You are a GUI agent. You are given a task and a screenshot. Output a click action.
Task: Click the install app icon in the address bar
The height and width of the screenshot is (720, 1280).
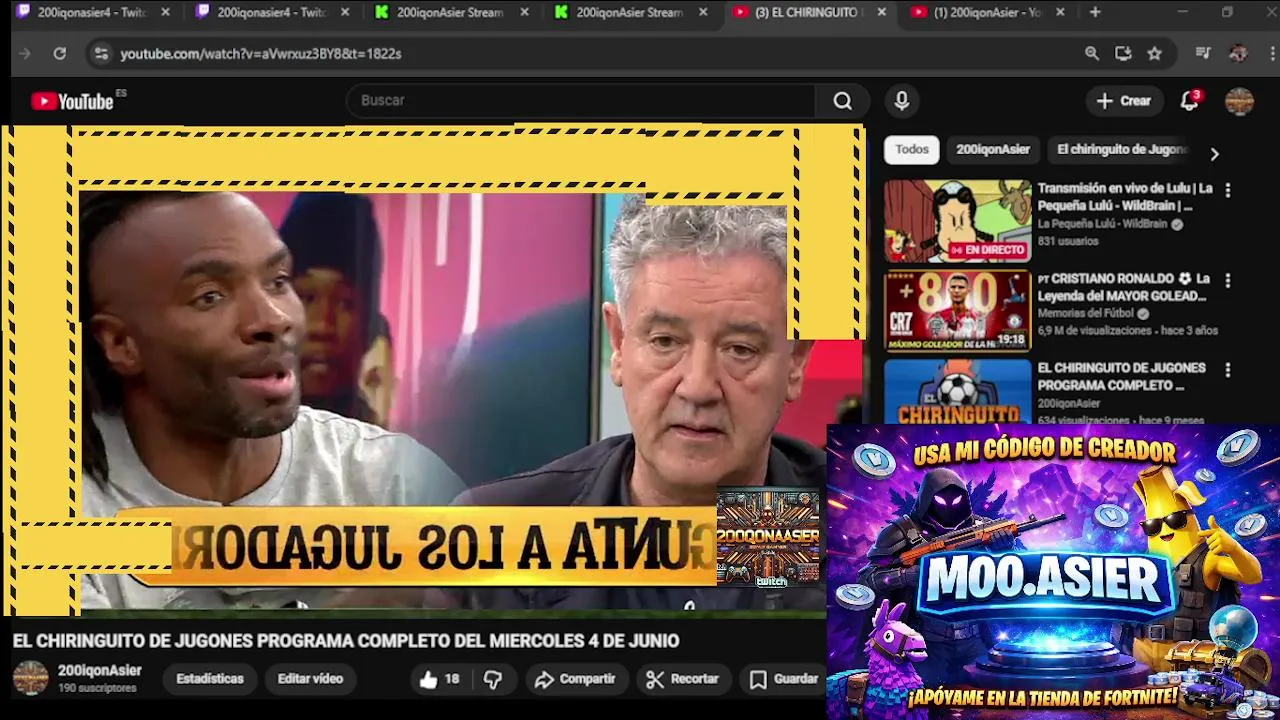click(x=1123, y=54)
